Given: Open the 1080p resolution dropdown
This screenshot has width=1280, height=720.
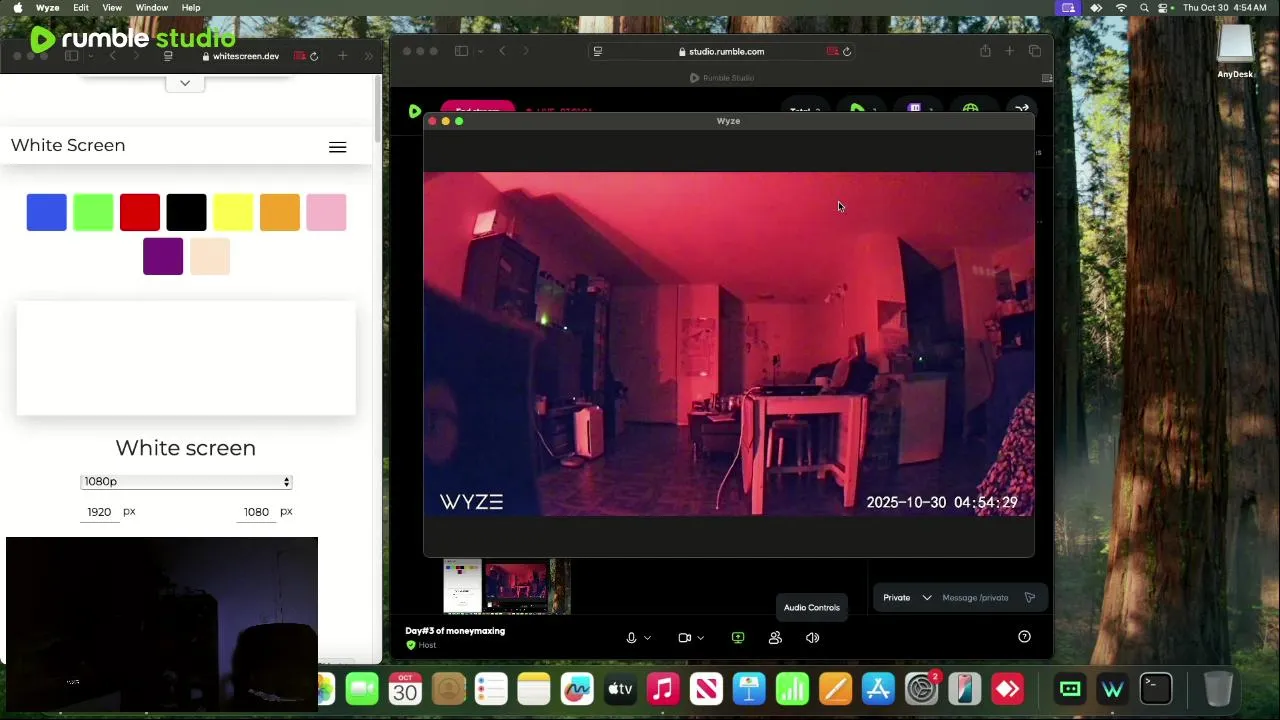Looking at the screenshot, I should coord(186,482).
